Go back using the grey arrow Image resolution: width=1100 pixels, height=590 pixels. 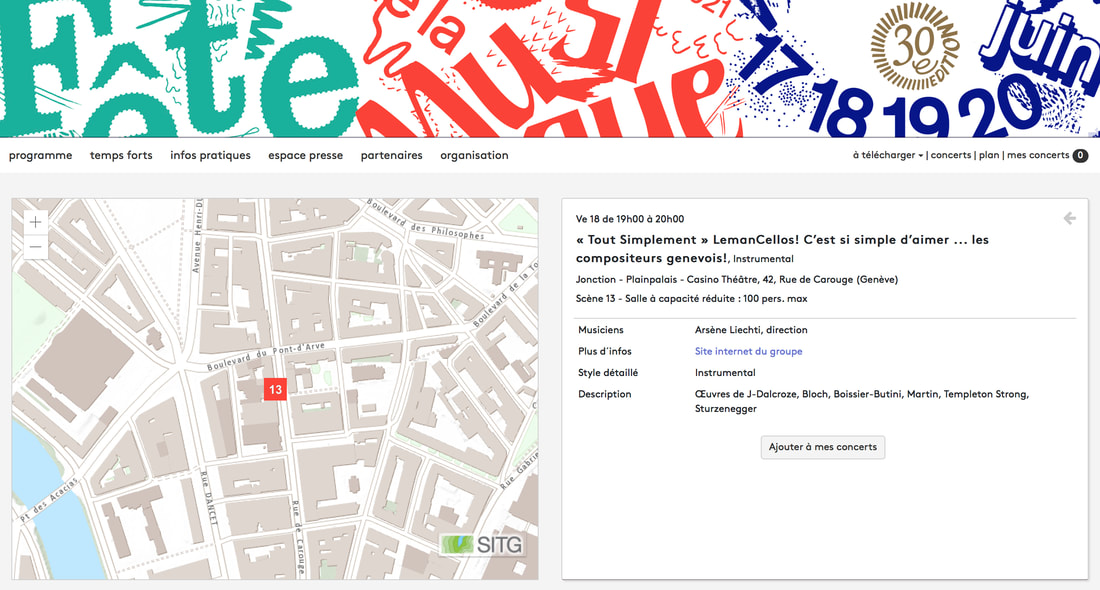(x=1069, y=218)
